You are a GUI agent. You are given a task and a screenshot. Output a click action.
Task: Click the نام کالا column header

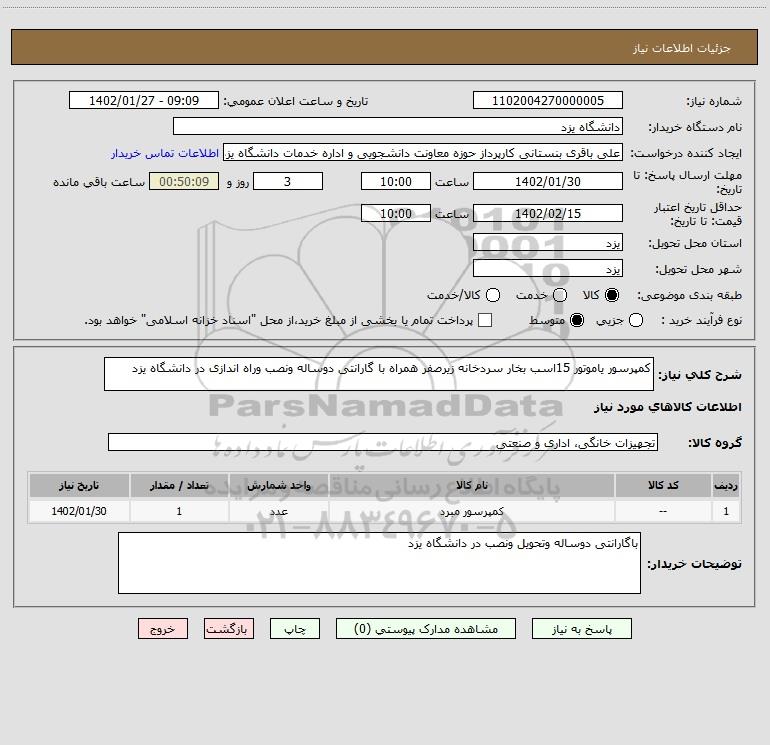tap(471, 485)
